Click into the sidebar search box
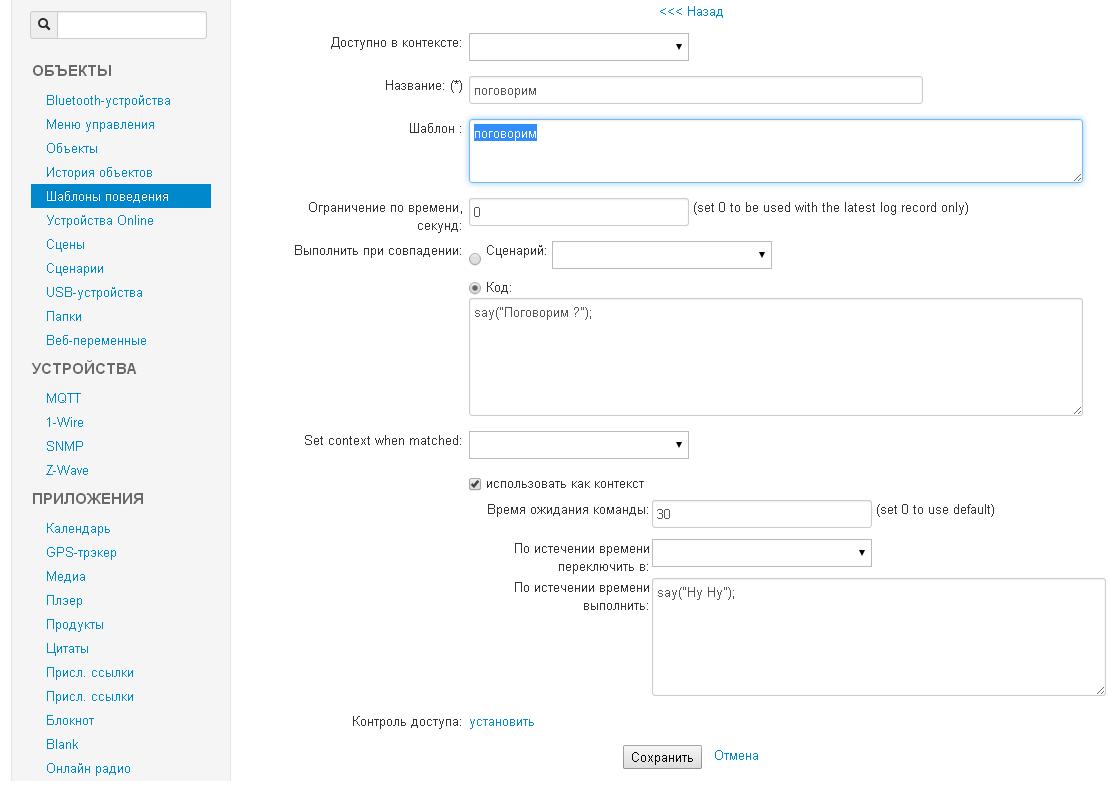This screenshot has height=802, width=1117. click(x=132, y=25)
